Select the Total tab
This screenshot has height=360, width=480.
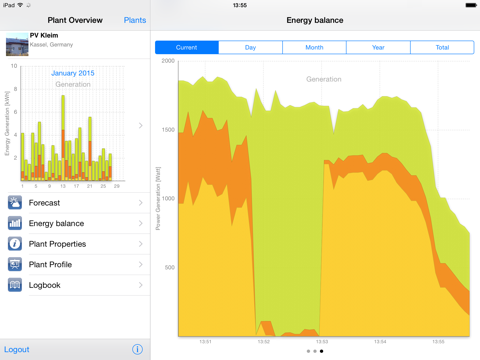[x=442, y=47]
